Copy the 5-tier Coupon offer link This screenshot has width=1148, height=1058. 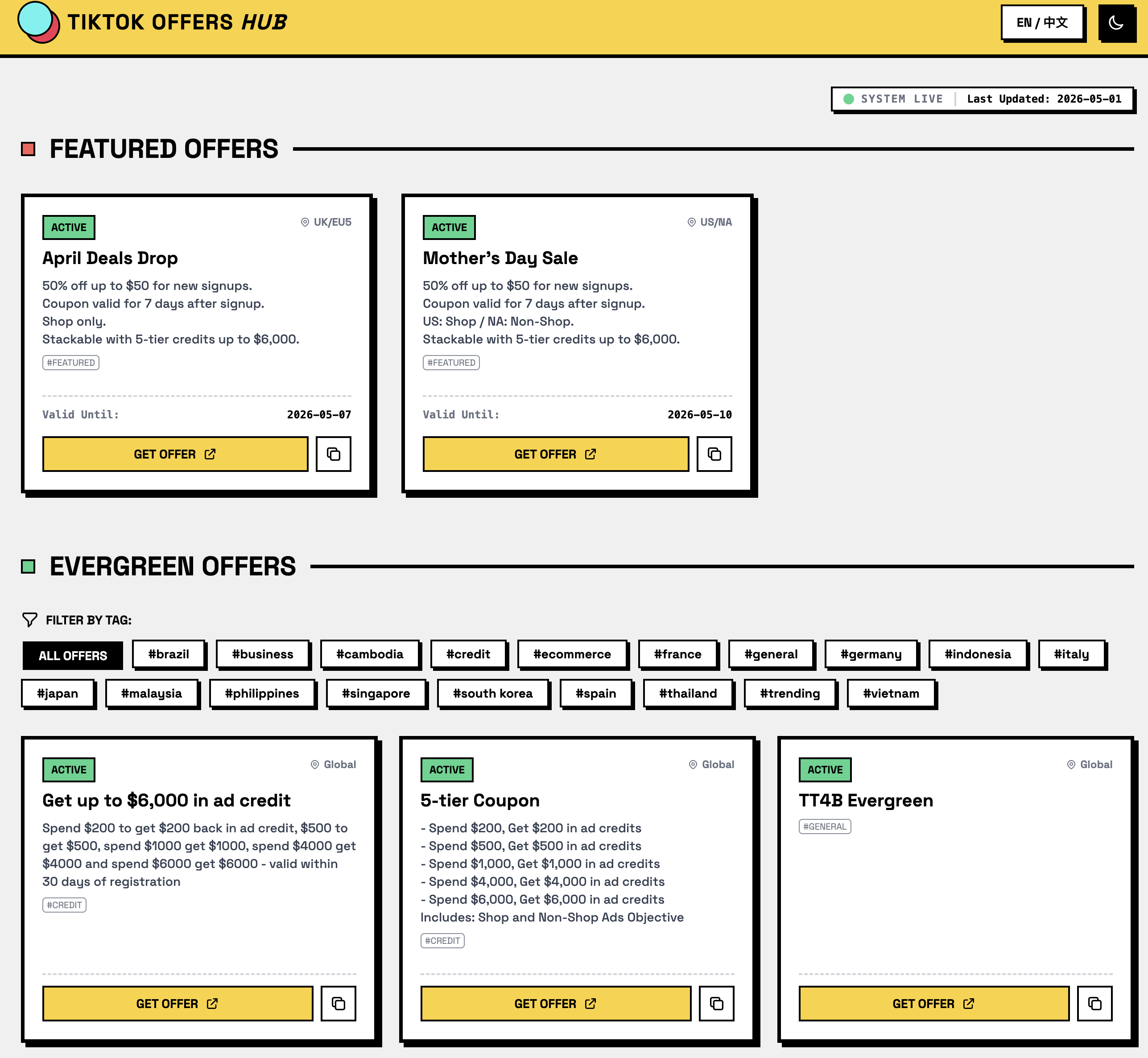click(716, 1003)
